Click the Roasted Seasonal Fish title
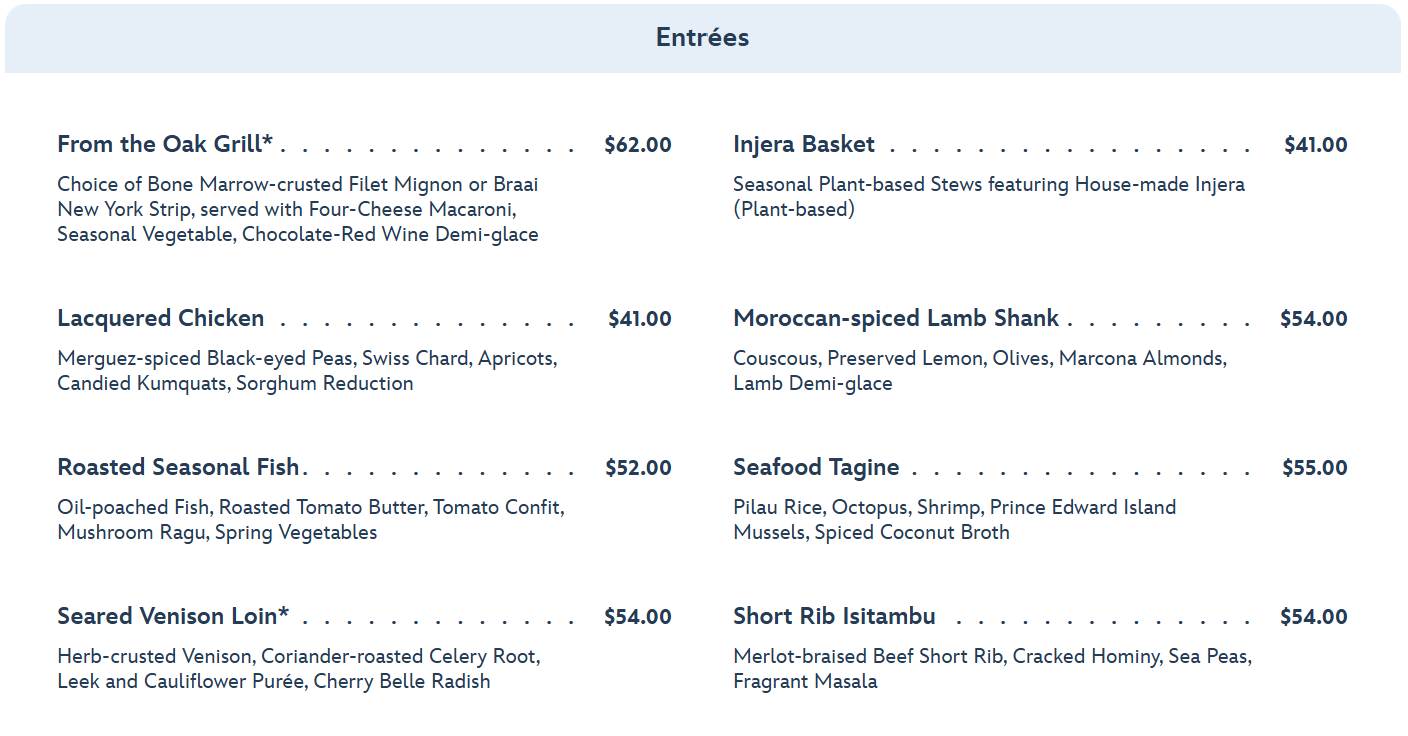This screenshot has height=736, width=1408. pyautogui.click(x=178, y=467)
